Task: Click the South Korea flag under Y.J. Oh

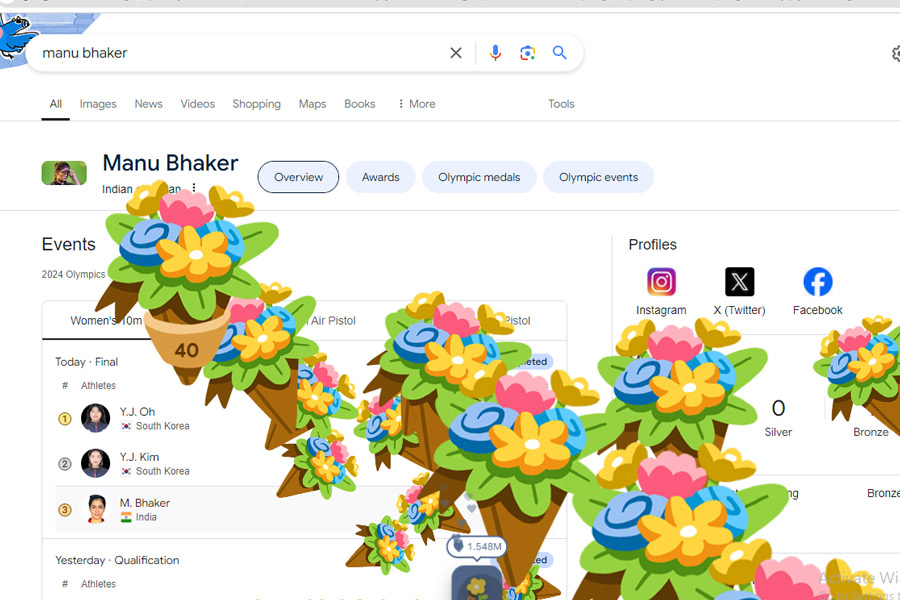Action: (126, 426)
